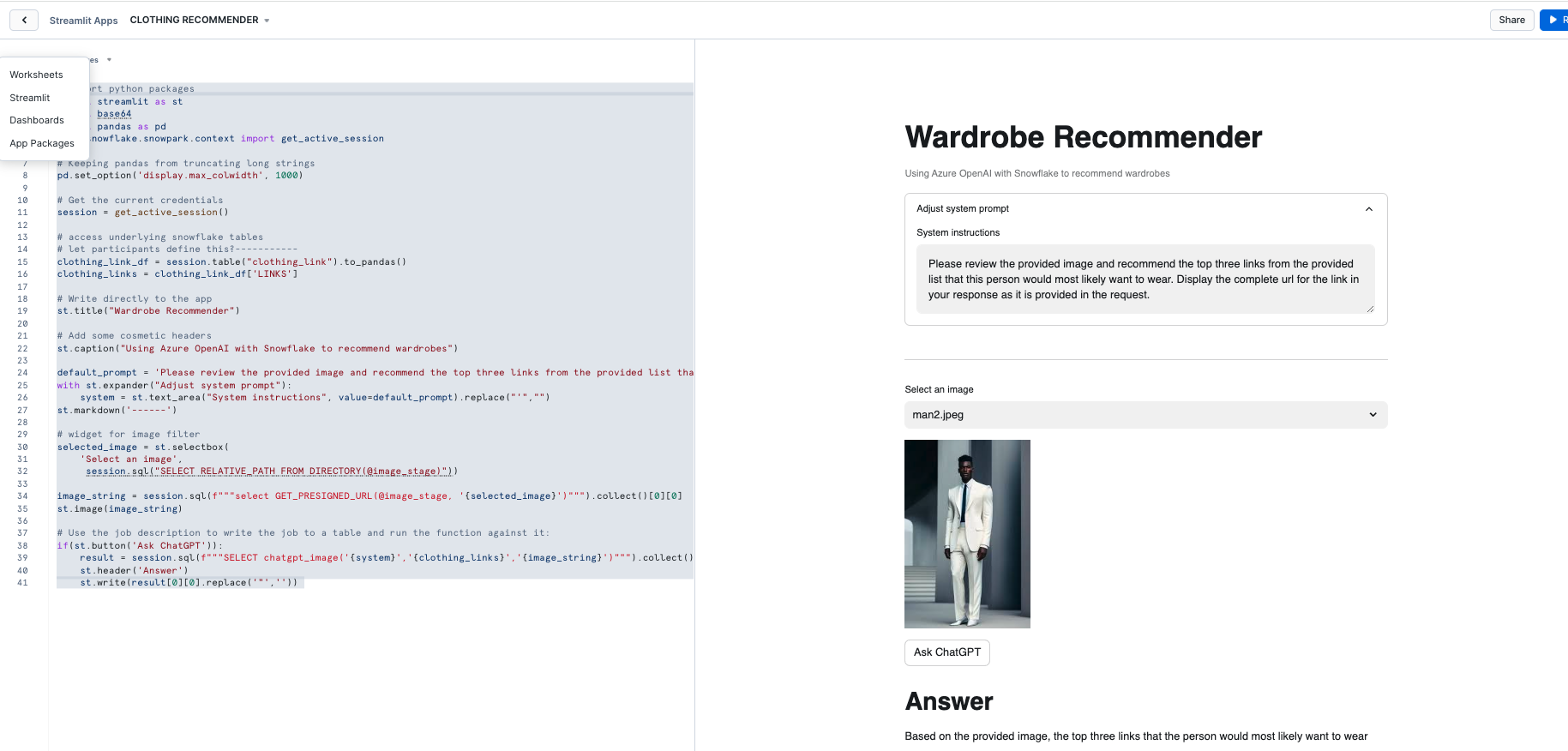Click the Packages dropdown caret above the editor
Screen dimensions: 1568x751
pos(109,60)
